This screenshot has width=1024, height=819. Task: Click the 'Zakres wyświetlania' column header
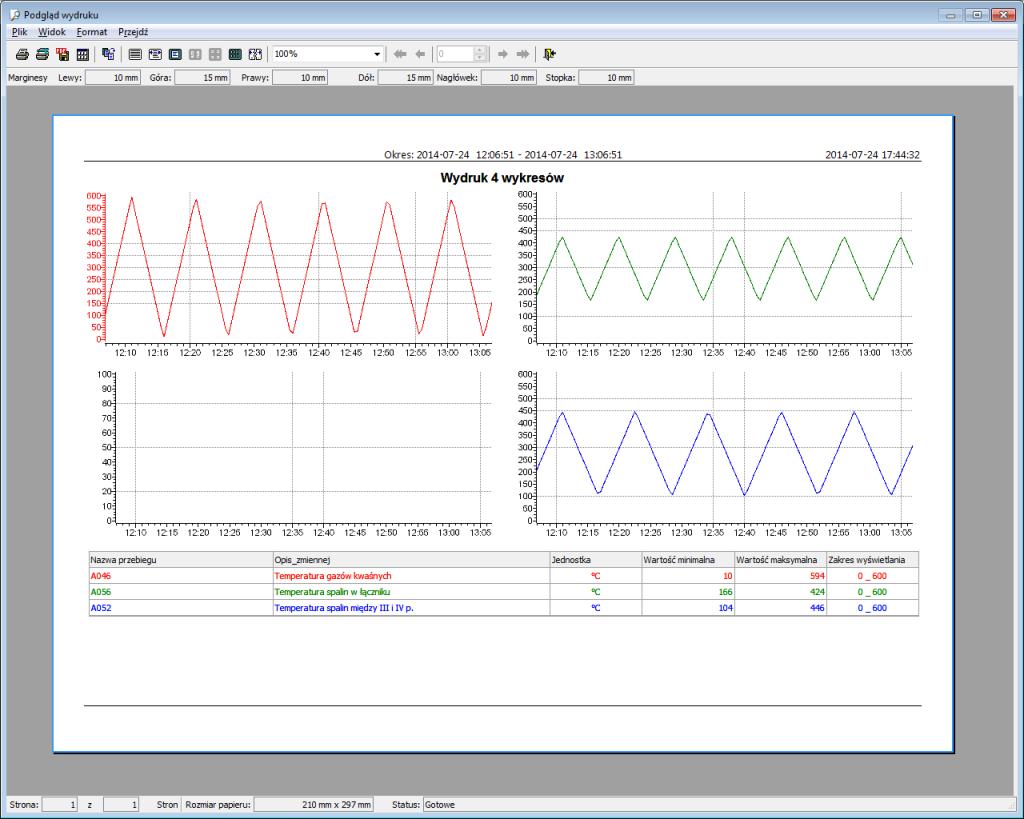click(872, 560)
